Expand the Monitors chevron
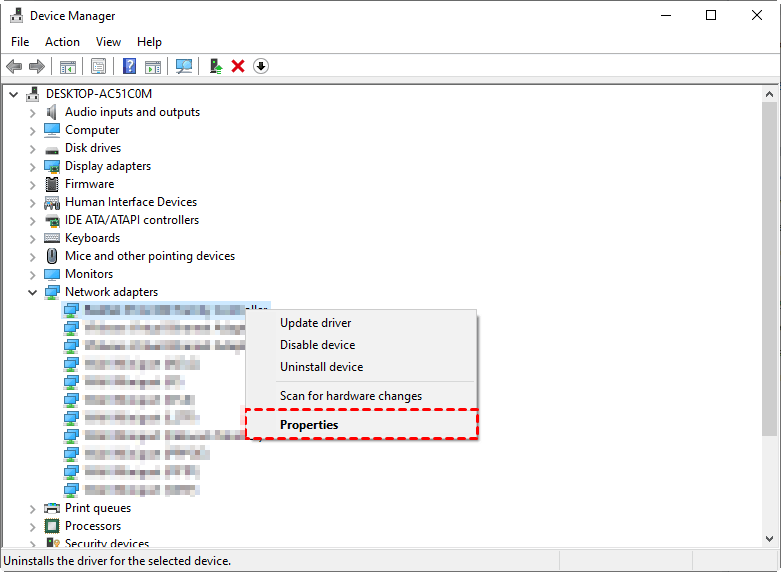The image size is (781, 572). click(33, 275)
